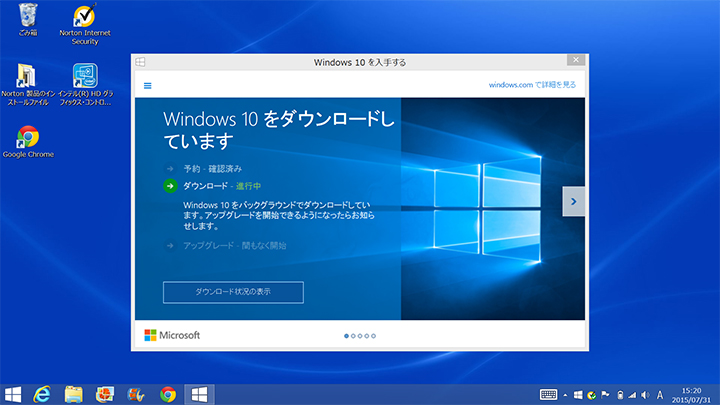The image size is (720, 405).
Task: Open Intel HD Graphics Control Panel shortcut
Action: pos(85,78)
